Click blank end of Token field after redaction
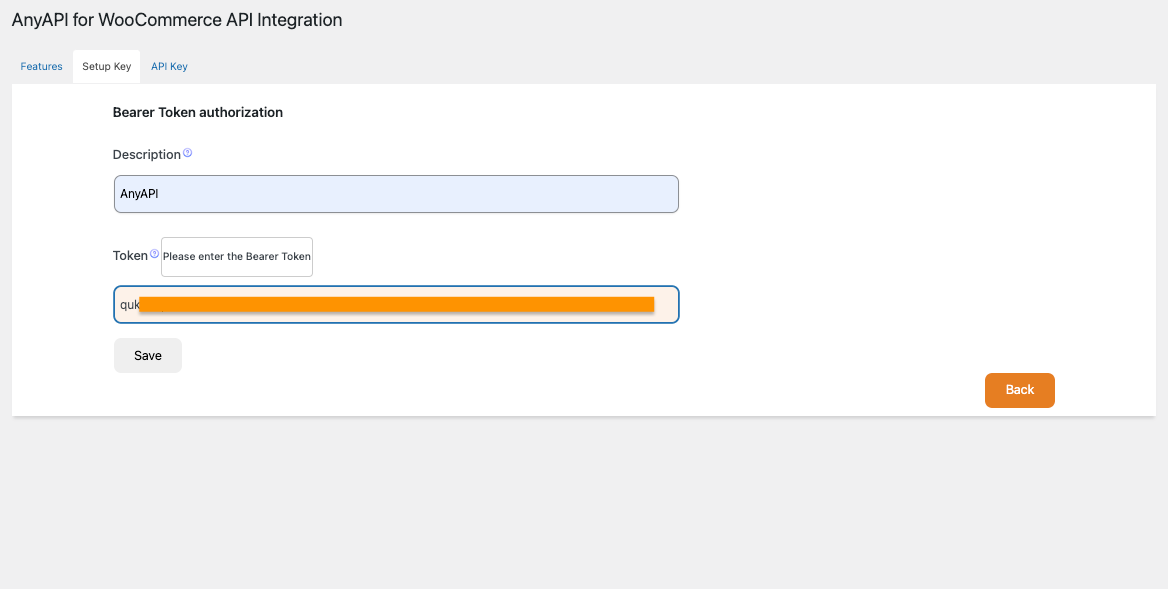1168x589 pixels. point(666,305)
